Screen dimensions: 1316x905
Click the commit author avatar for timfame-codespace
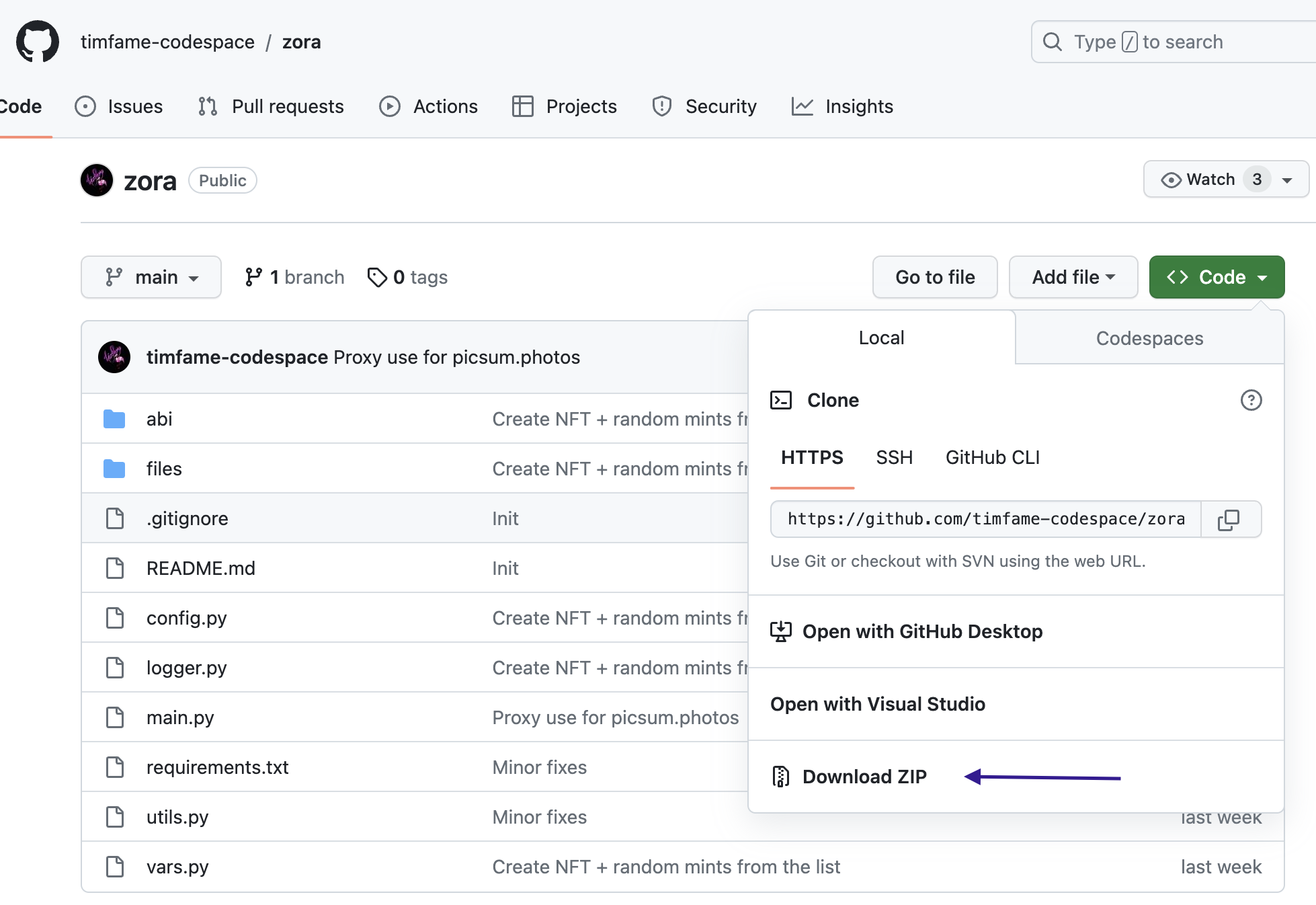(x=114, y=357)
